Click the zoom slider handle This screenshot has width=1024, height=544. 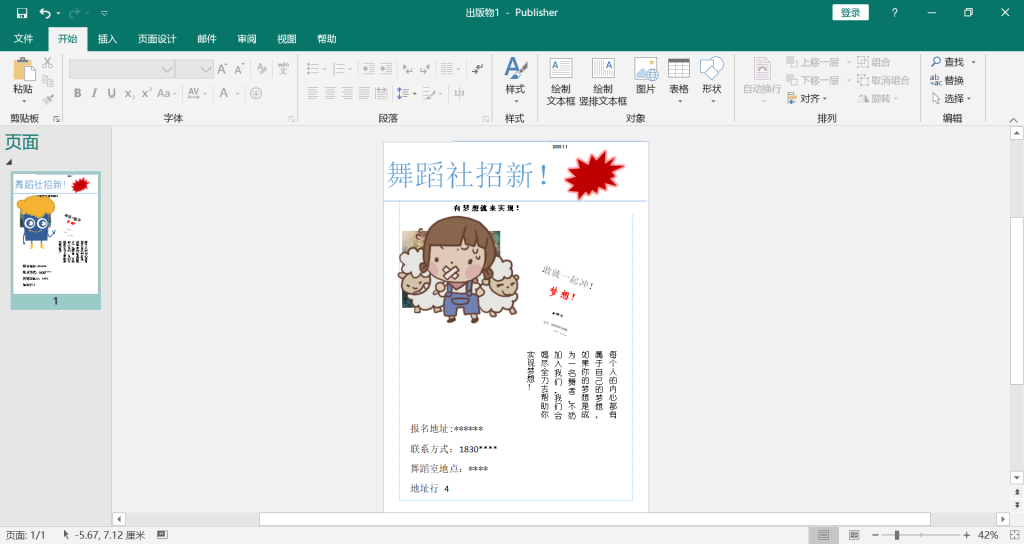pos(897,535)
